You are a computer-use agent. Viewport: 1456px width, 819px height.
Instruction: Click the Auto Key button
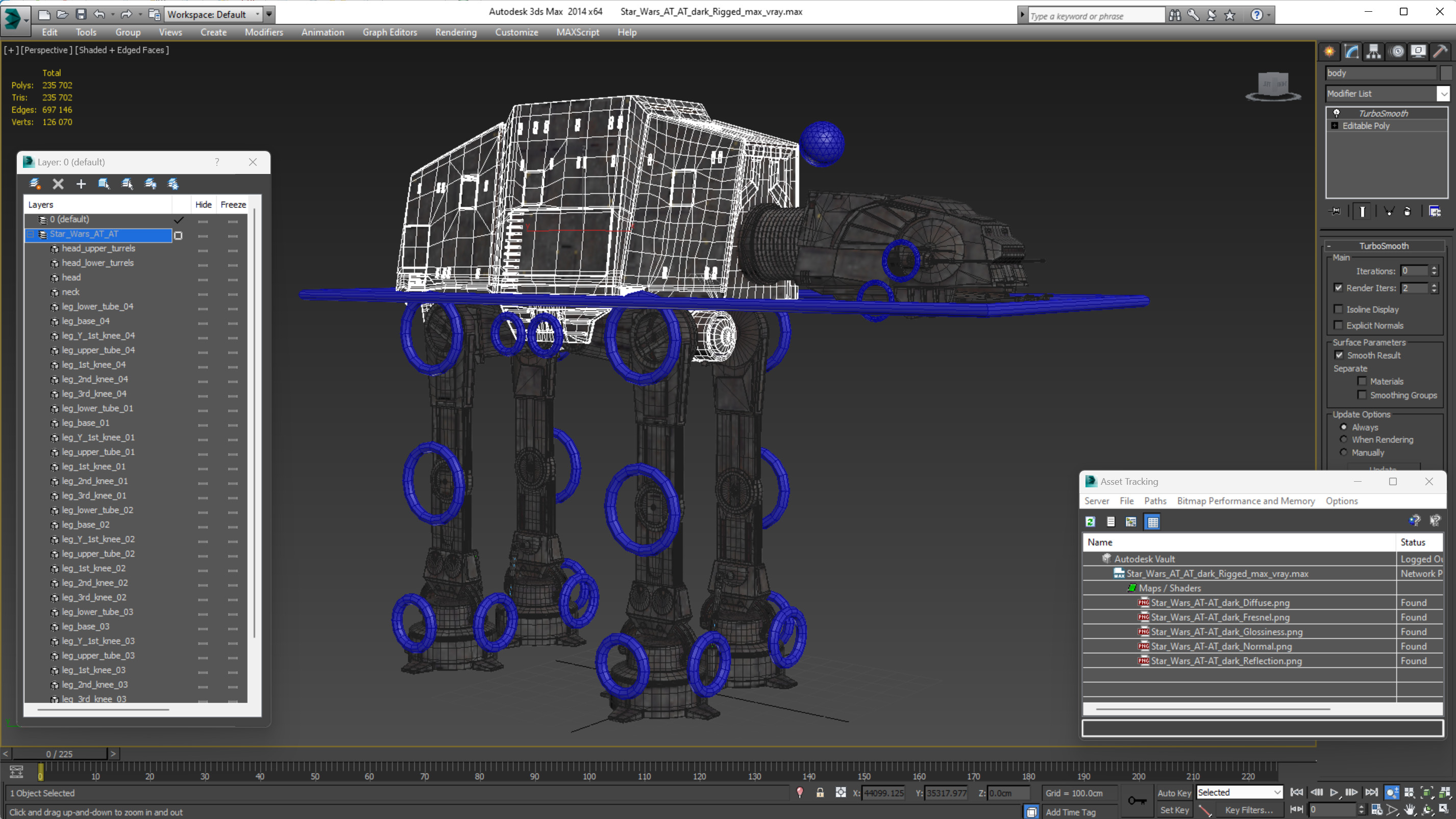pyautogui.click(x=1173, y=792)
